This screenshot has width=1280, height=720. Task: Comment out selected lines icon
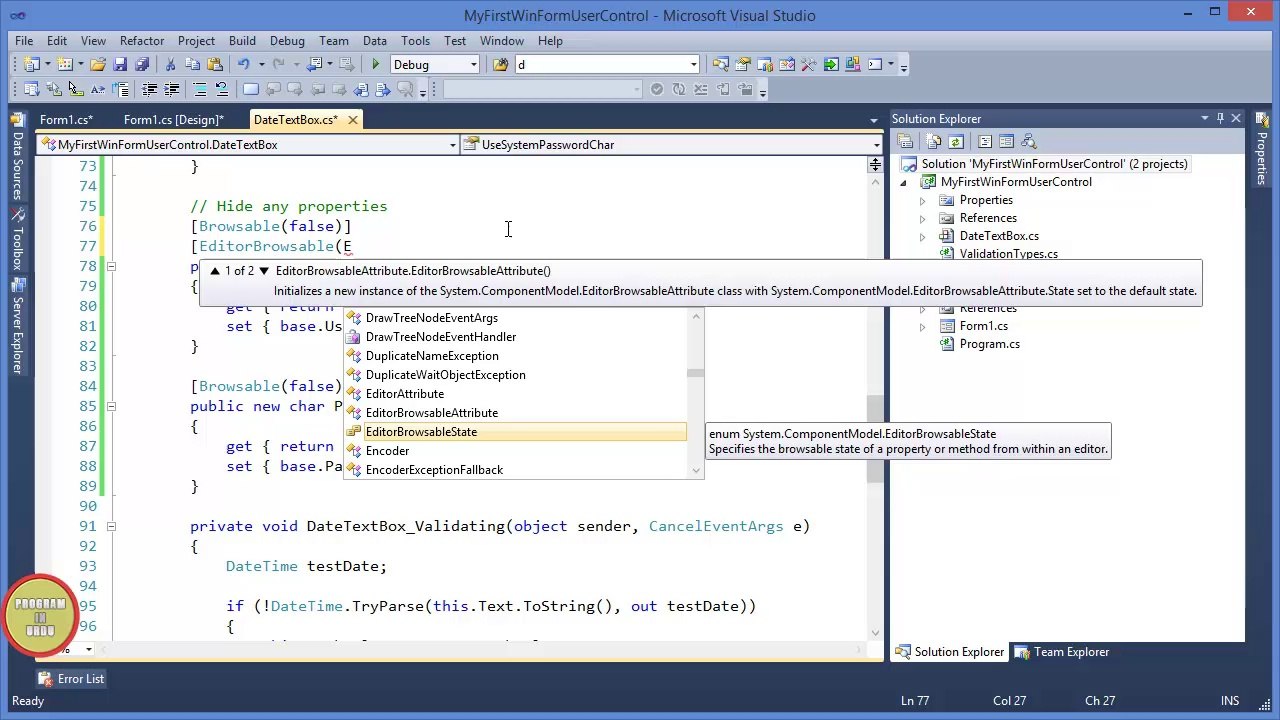(x=200, y=89)
